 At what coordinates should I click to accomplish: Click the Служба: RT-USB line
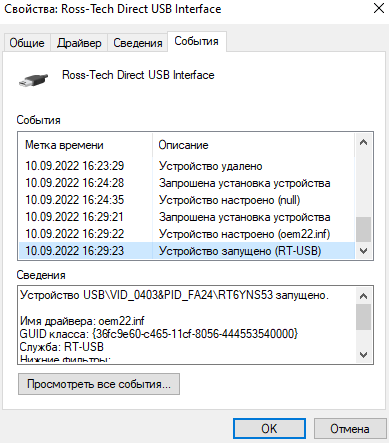click(x=62, y=347)
